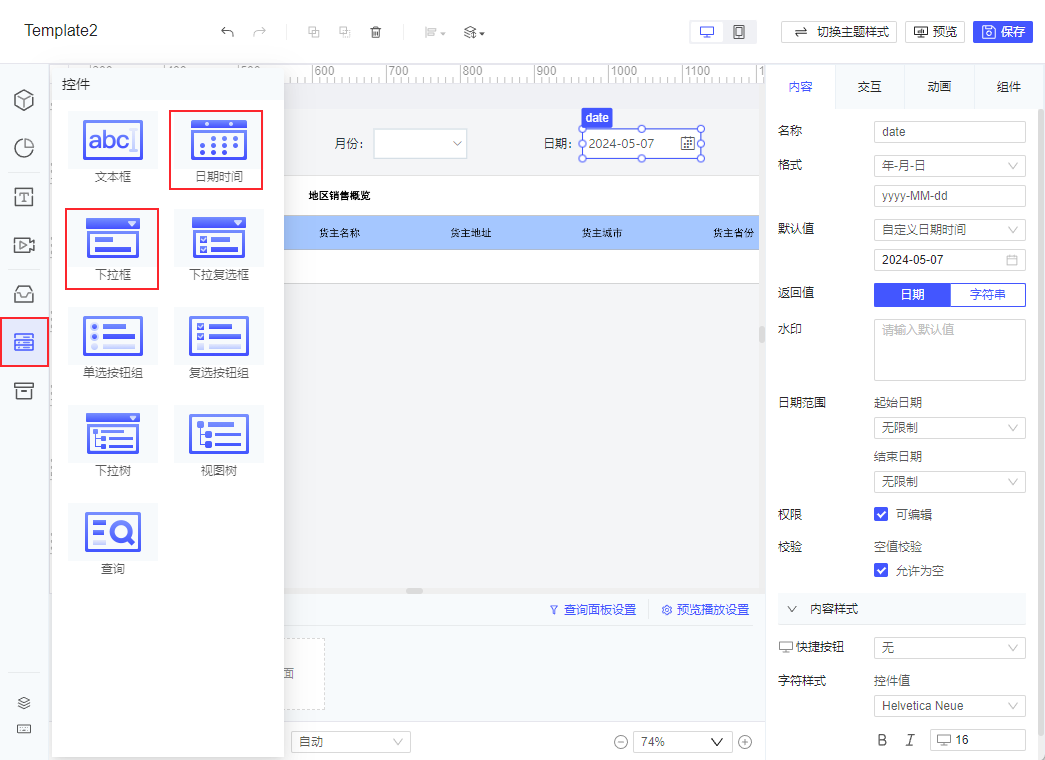Click the yyyy-MM-dd format input field

click(x=950, y=196)
